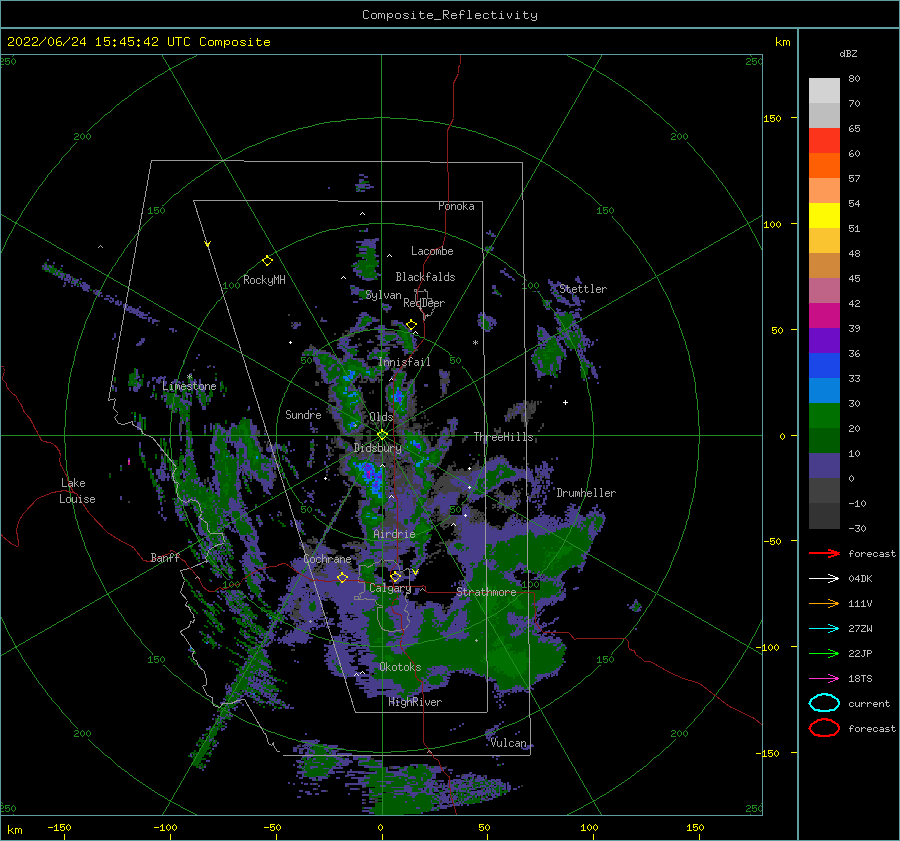The image size is (900, 841).
Task: Click the Olds town label
Action: (x=381, y=417)
